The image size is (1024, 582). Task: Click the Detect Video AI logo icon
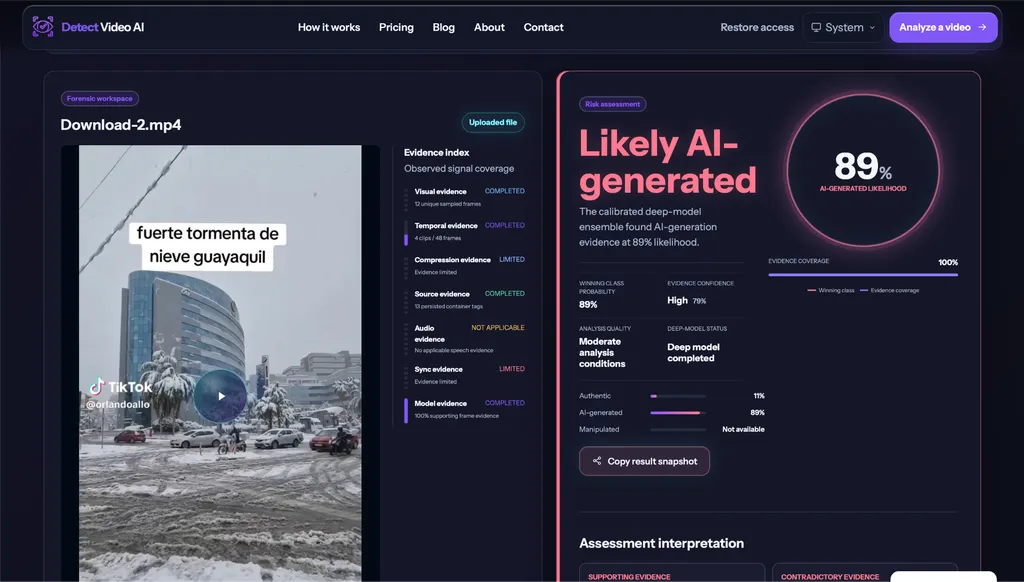(x=43, y=27)
